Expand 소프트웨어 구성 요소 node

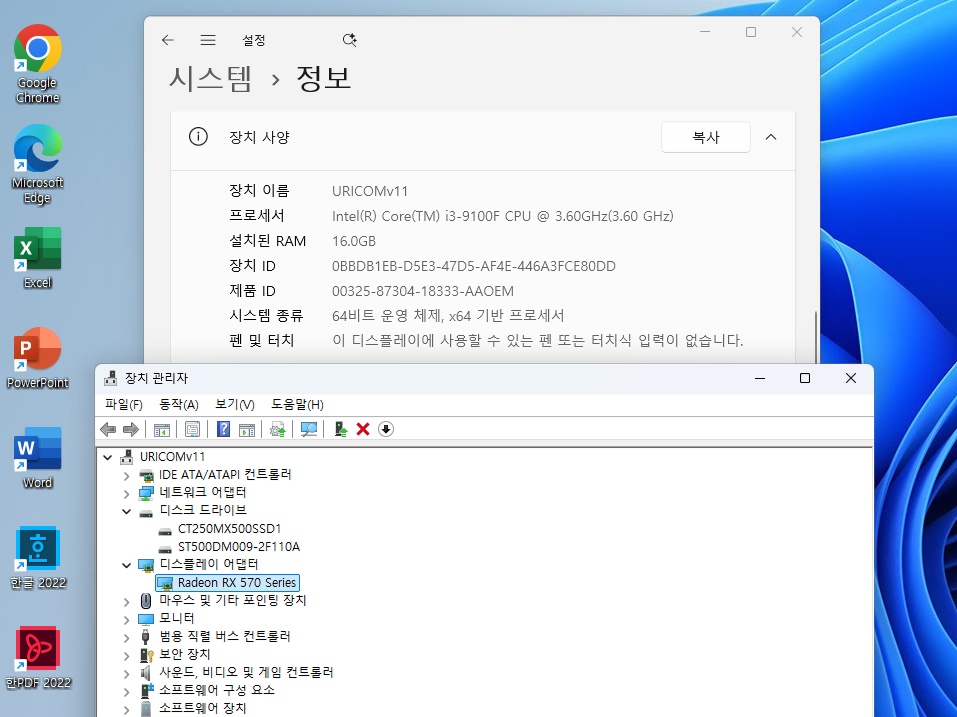click(x=126, y=691)
